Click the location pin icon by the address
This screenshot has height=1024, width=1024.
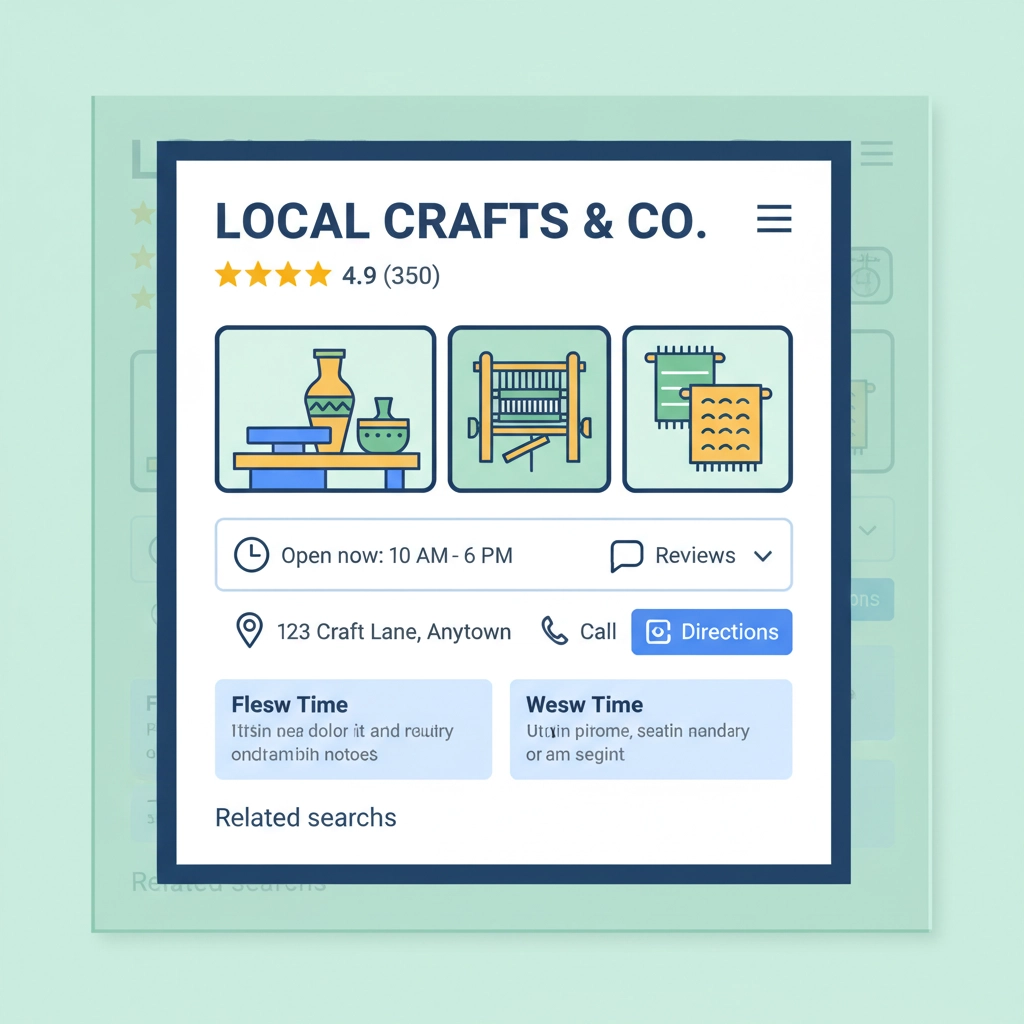coord(248,631)
